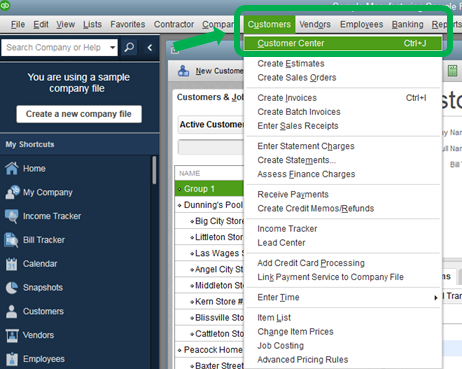Choose Enter Statement Charges
The image size is (462, 369).
click(x=306, y=146)
